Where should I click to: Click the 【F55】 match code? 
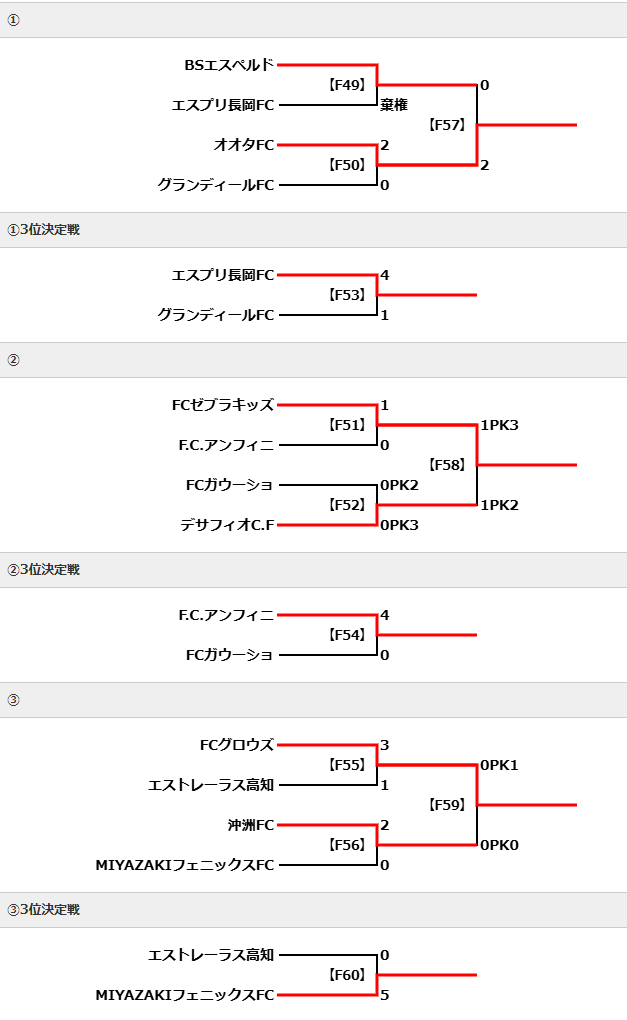(347, 765)
